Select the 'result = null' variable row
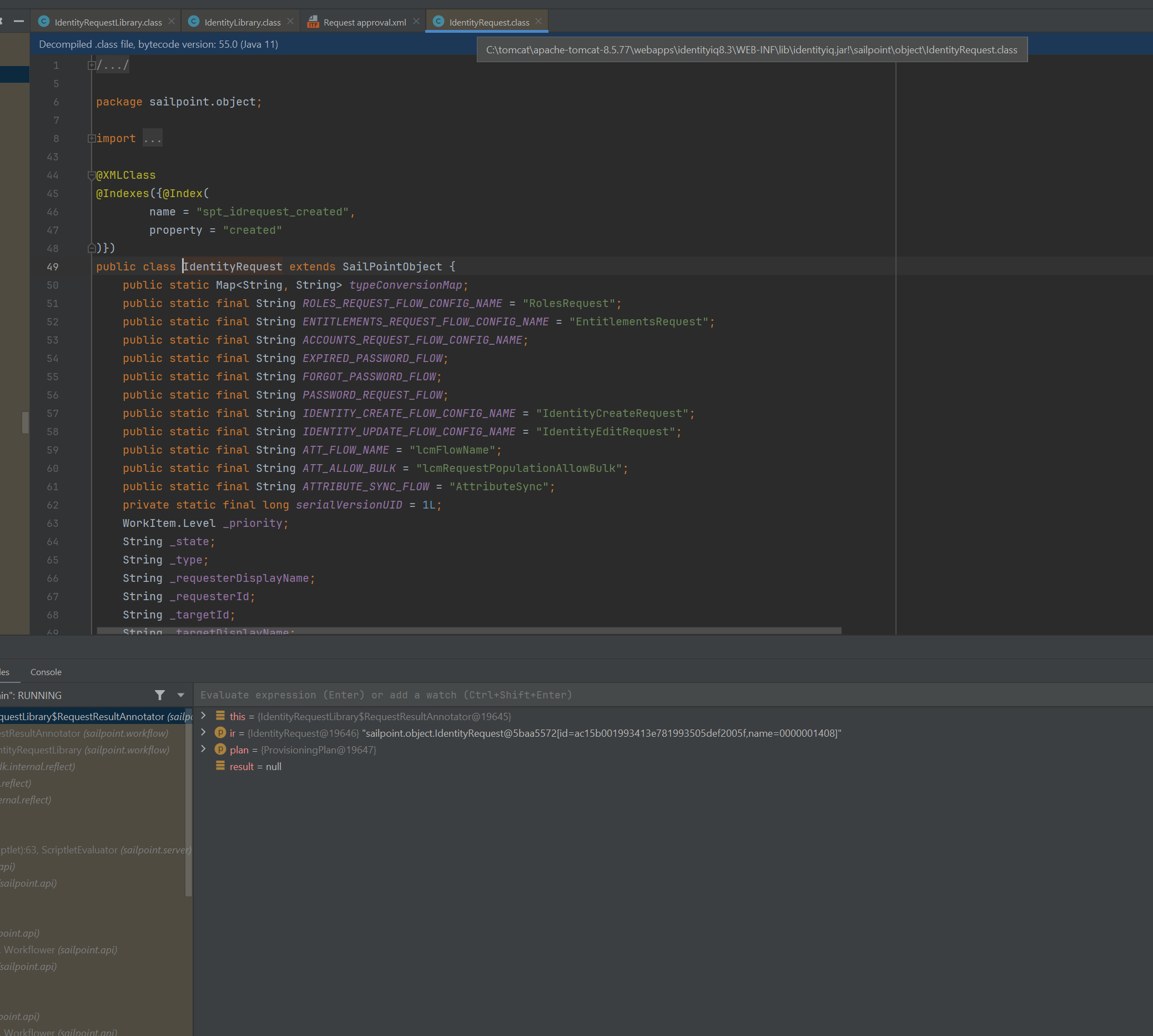Viewport: 1153px width, 1036px height. pos(255,767)
